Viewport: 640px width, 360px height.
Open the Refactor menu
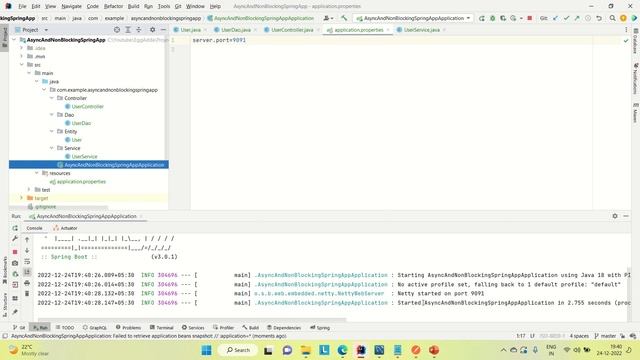pyautogui.click(x=113, y=6)
